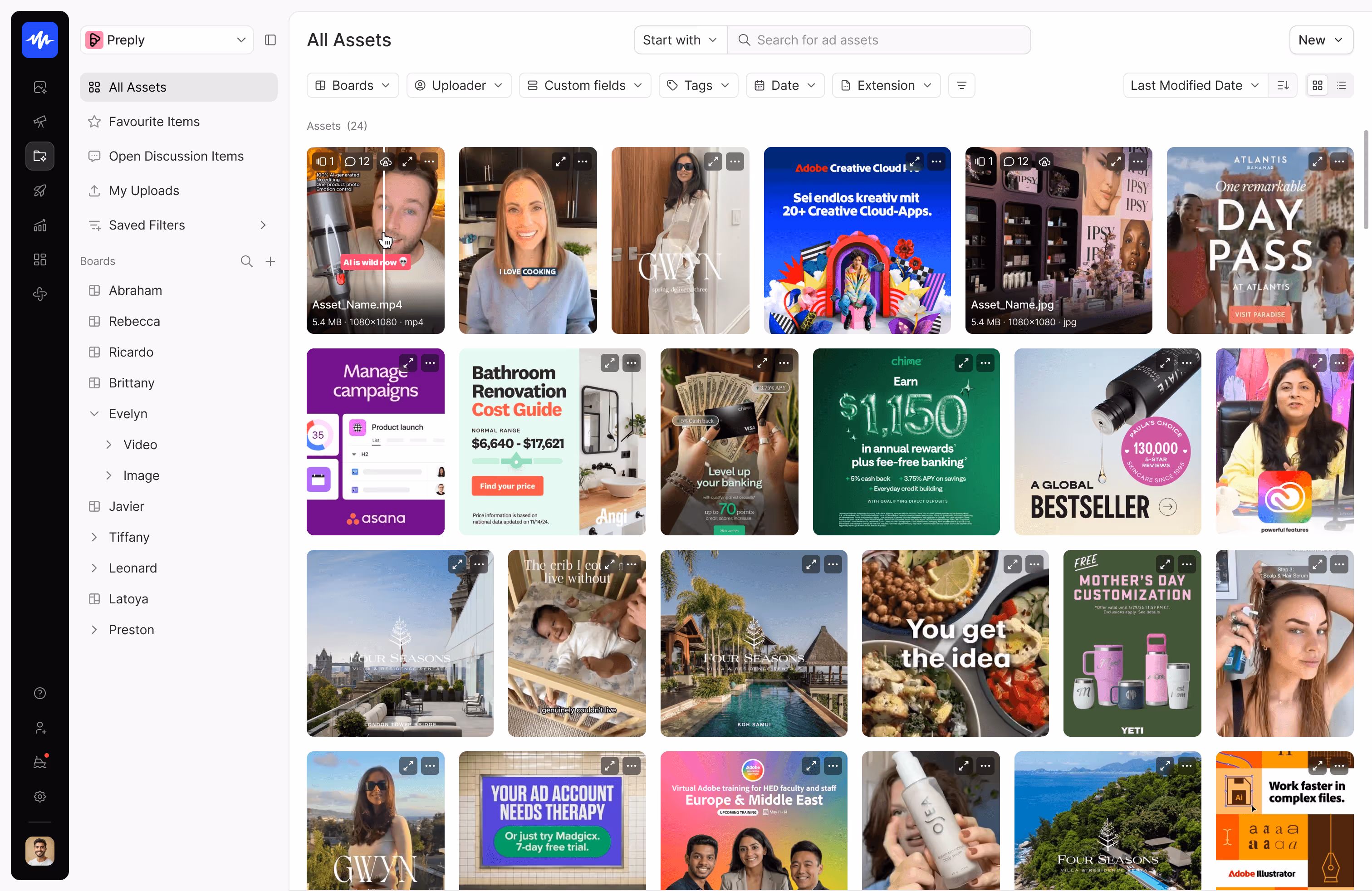This screenshot has width=1372, height=891.
Task: Open the Abraham board
Action: click(x=179, y=290)
